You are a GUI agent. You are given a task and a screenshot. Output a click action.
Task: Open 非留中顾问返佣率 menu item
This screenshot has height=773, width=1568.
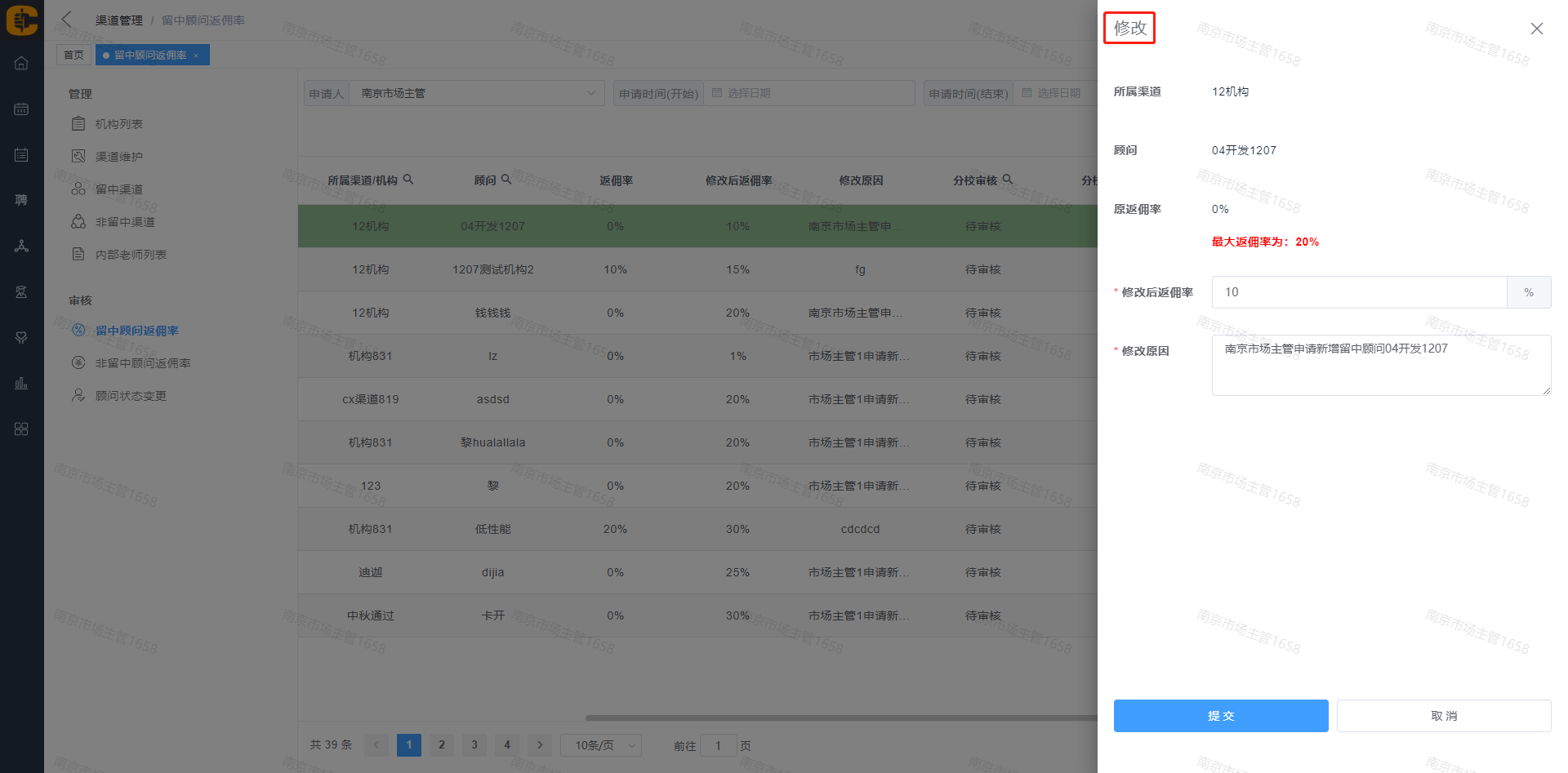pos(143,363)
